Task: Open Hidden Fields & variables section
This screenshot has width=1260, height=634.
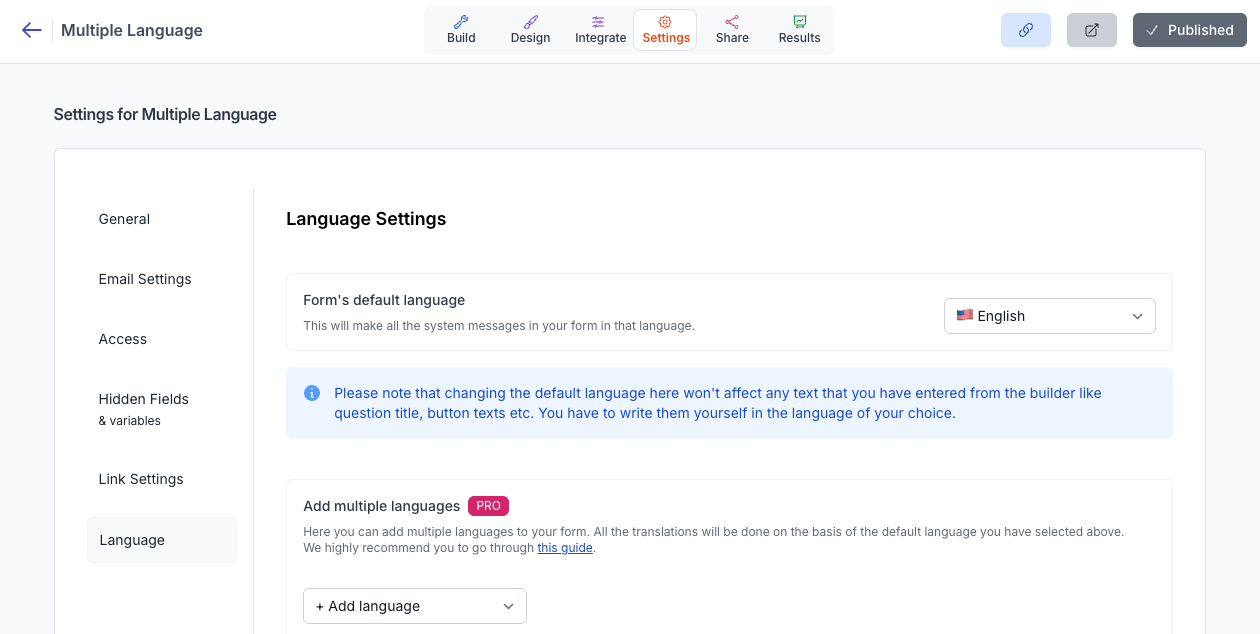Action: tap(143, 408)
